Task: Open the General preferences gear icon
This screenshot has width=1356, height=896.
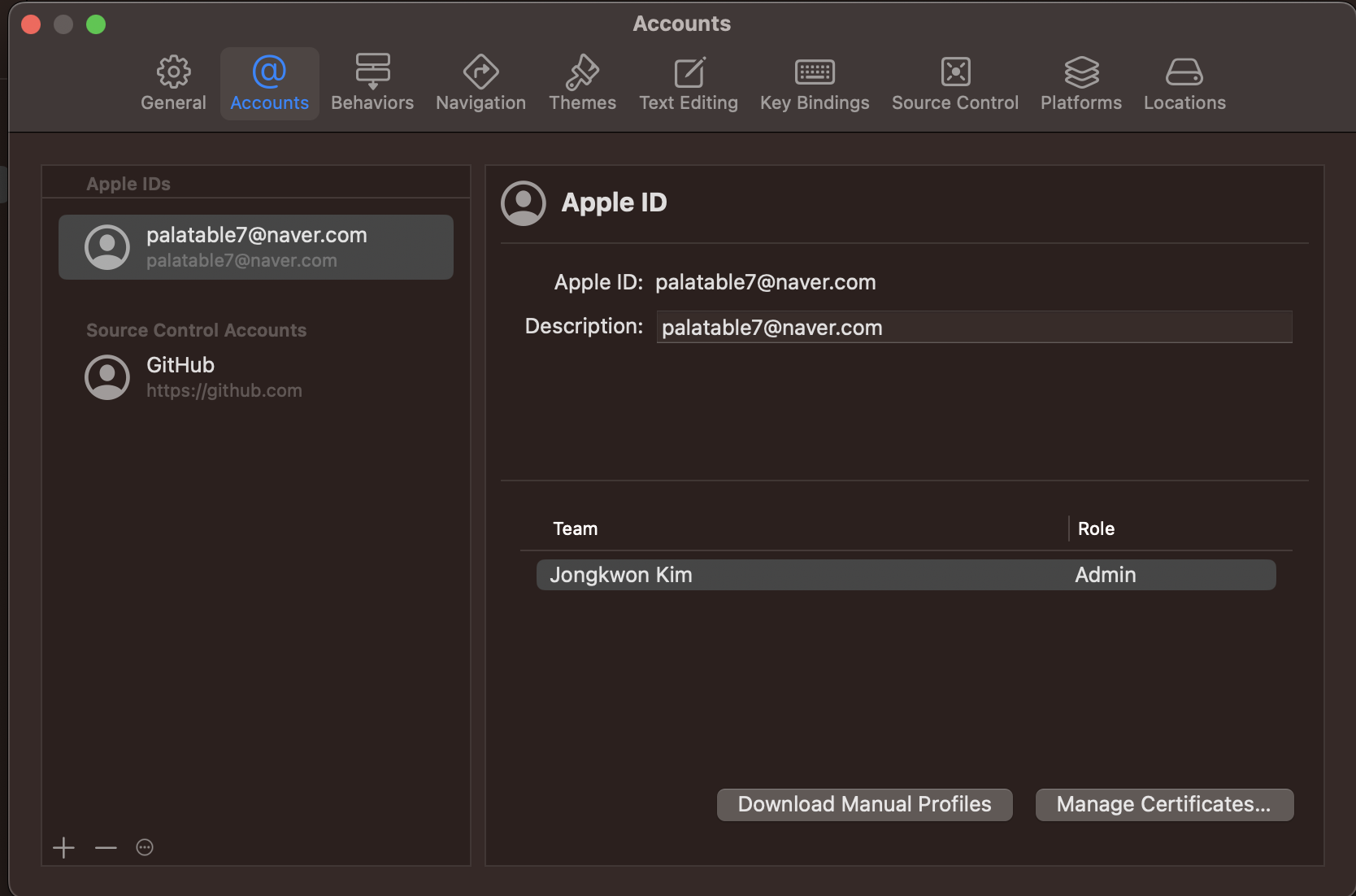Action: tap(173, 72)
